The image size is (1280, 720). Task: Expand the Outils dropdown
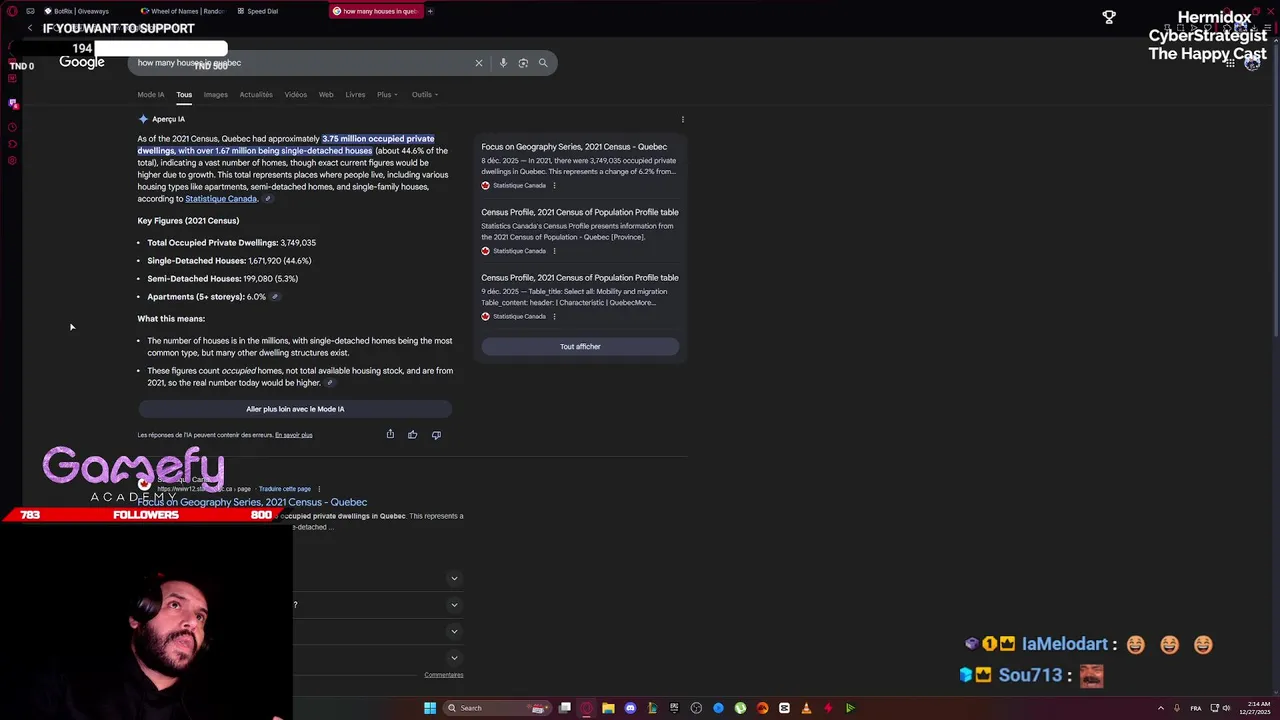coord(425,95)
